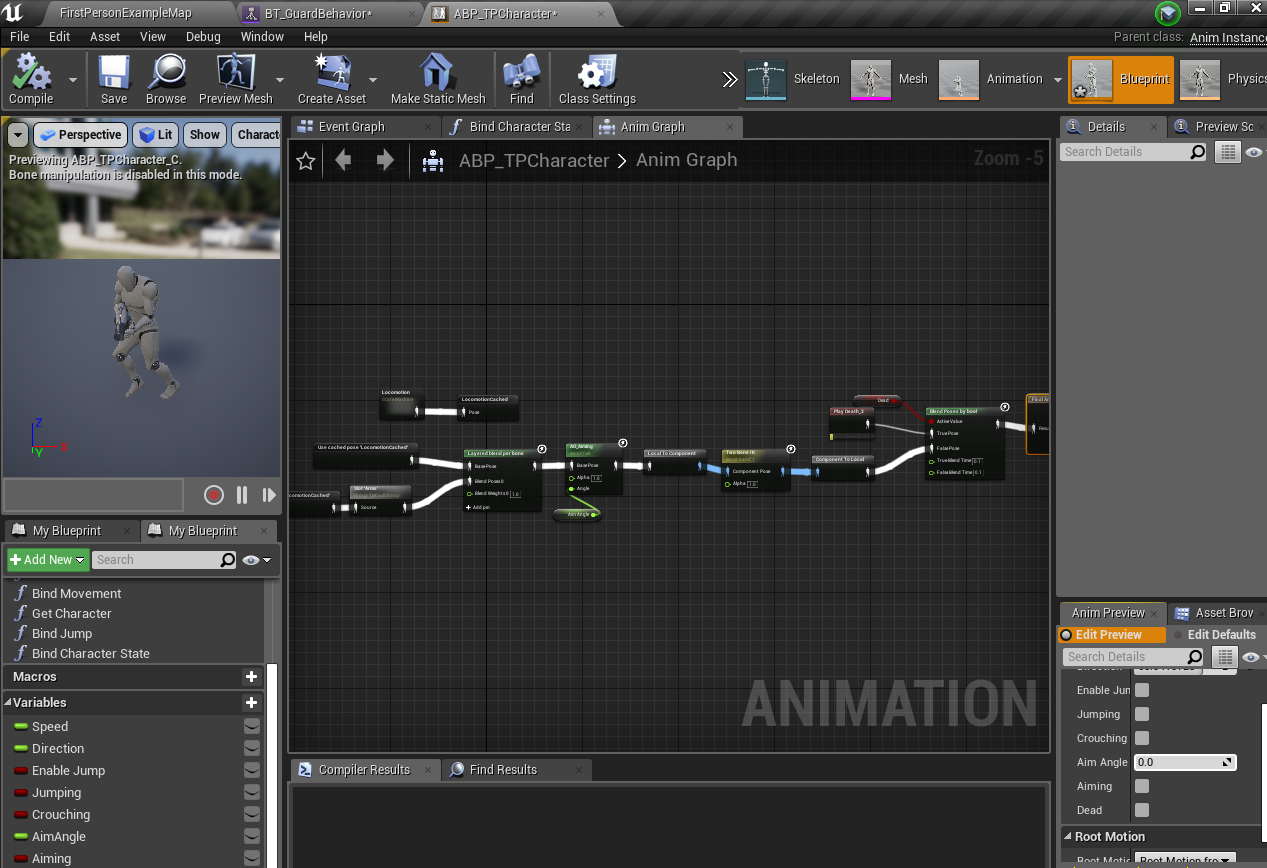The width and height of the screenshot is (1267, 868).
Task: Click the Search Details input field
Action: 1134,152
